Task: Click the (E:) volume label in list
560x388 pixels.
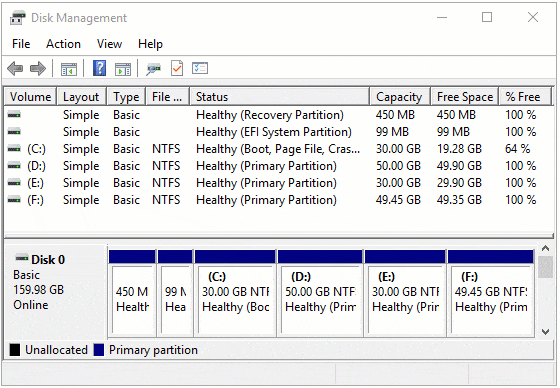Action: [35, 183]
